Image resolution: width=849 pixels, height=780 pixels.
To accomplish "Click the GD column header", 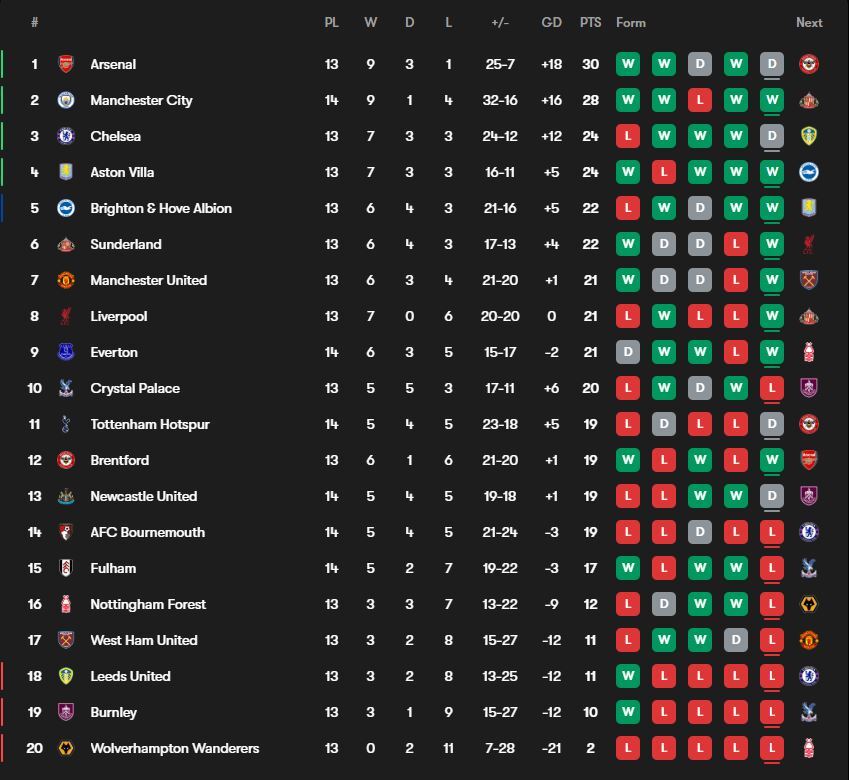I will pyautogui.click(x=551, y=22).
